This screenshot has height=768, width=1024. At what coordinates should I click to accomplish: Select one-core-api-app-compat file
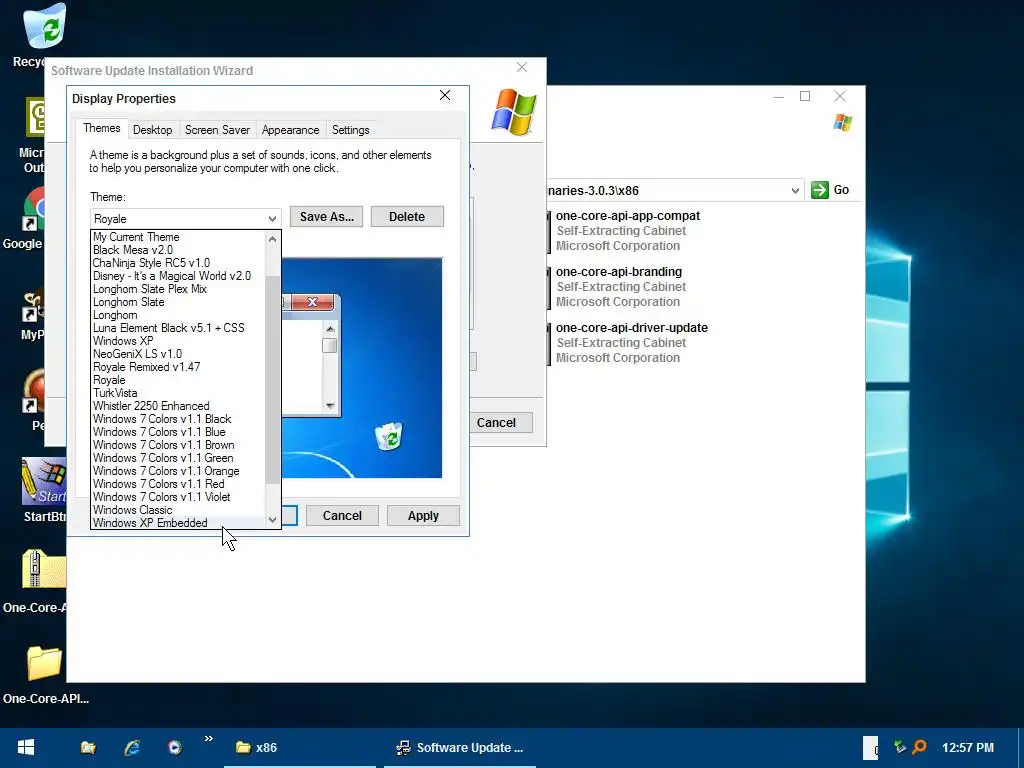(628, 231)
